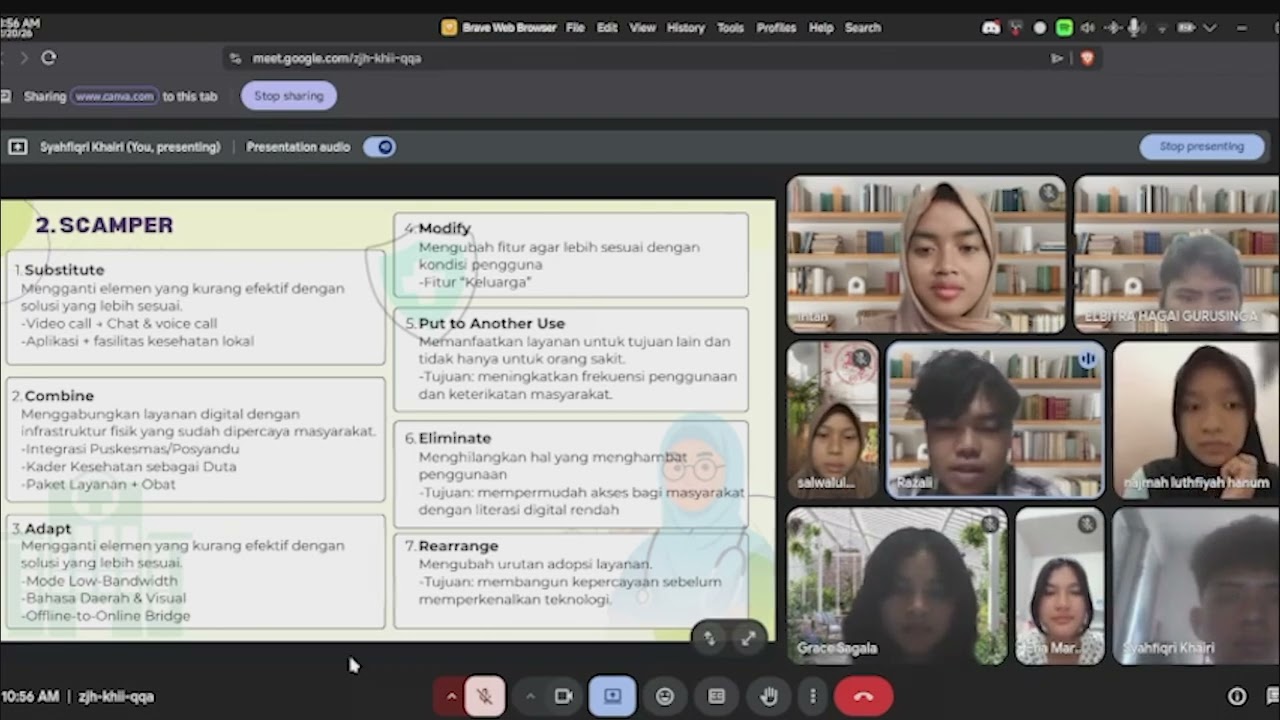The height and width of the screenshot is (720, 1280).
Task: Select salwalul participant video tile
Action: tap(832, 420)
